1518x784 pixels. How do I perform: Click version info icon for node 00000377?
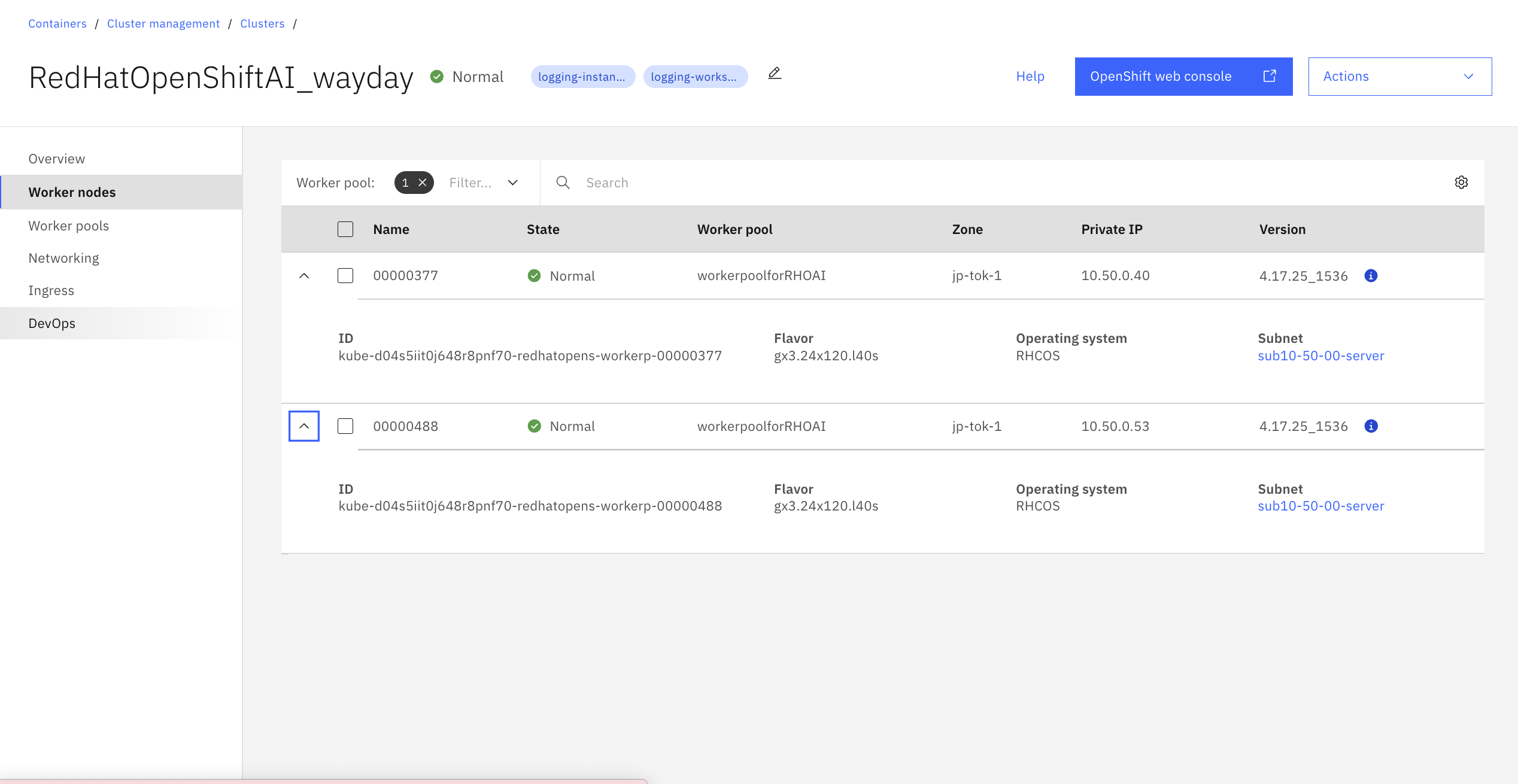(x=1371, y=276)
